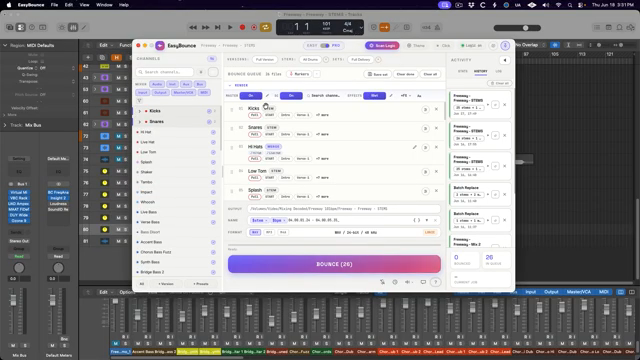The height and width of the screenshot is (360, 640).
Task: Click the purple download icon in header
Action: tap(505, 46)
